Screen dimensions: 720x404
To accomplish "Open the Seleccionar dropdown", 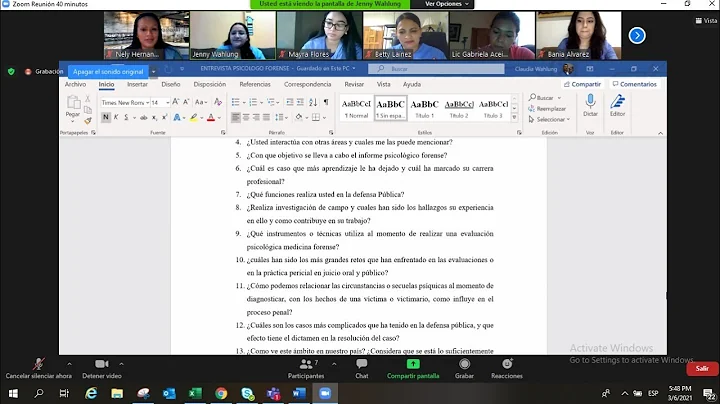I will pyautogui.click(x=549, y=119).
